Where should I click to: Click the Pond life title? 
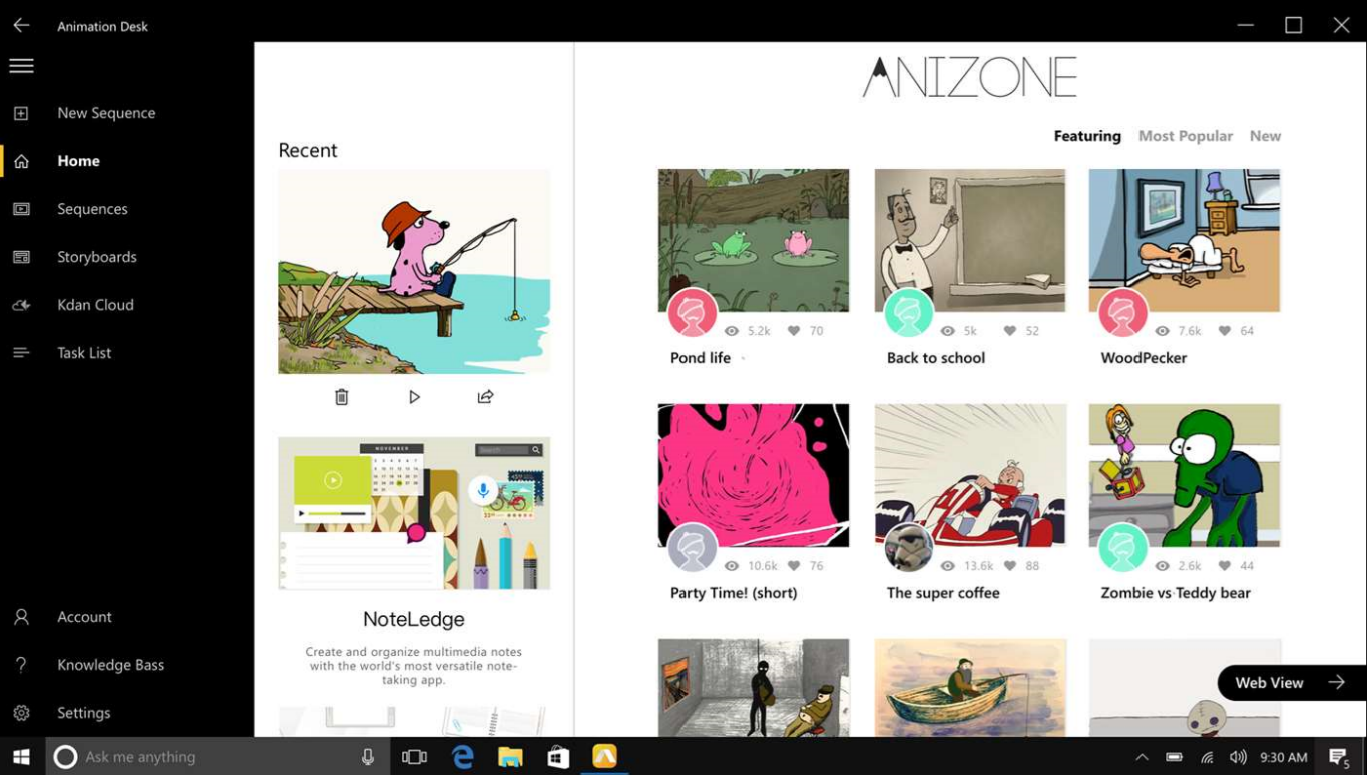tap(700, 358)
